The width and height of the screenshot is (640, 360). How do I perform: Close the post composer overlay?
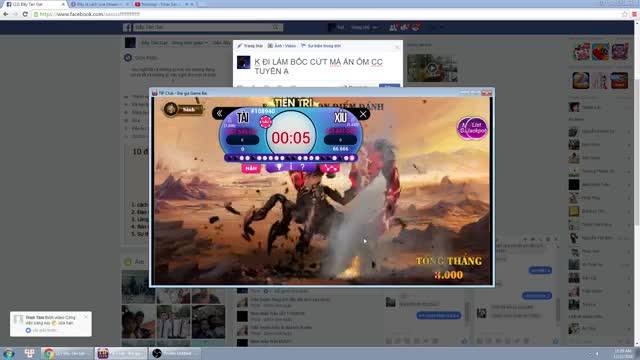[397, 47]
